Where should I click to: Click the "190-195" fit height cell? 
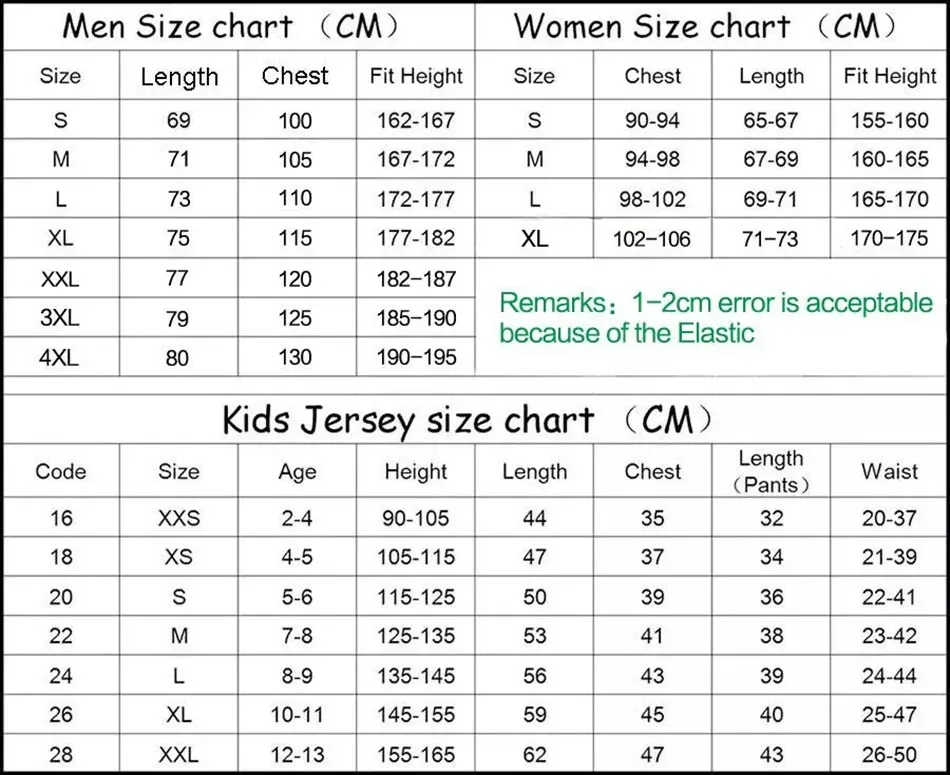click(416, 357)
